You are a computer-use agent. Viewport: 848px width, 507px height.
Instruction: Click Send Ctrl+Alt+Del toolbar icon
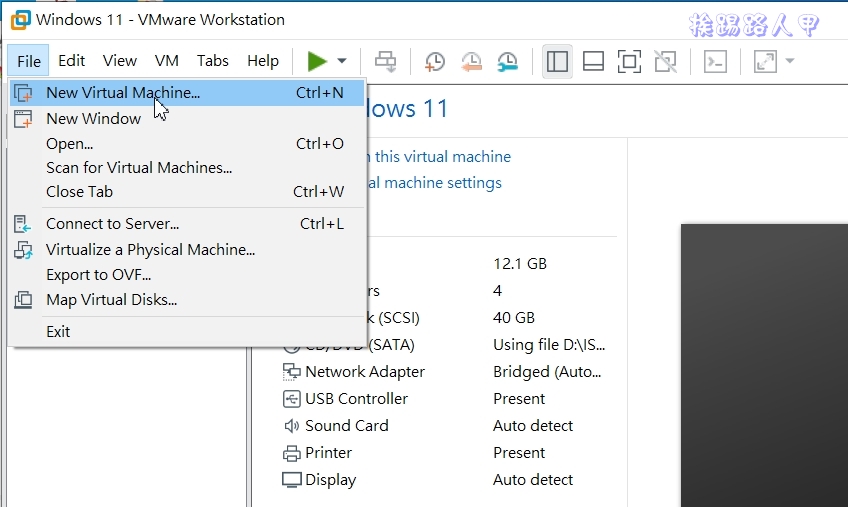pos(386,61)
